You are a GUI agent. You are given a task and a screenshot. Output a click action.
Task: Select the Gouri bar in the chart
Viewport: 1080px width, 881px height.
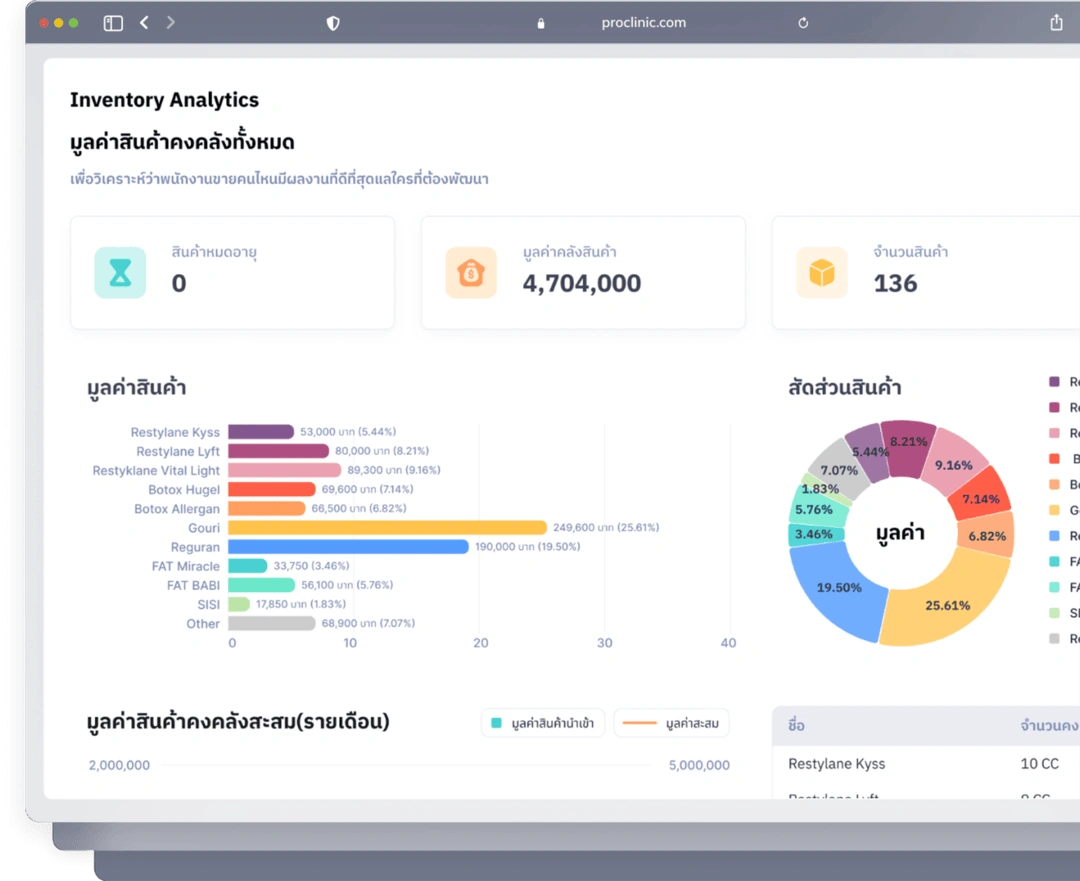[387, 527]
